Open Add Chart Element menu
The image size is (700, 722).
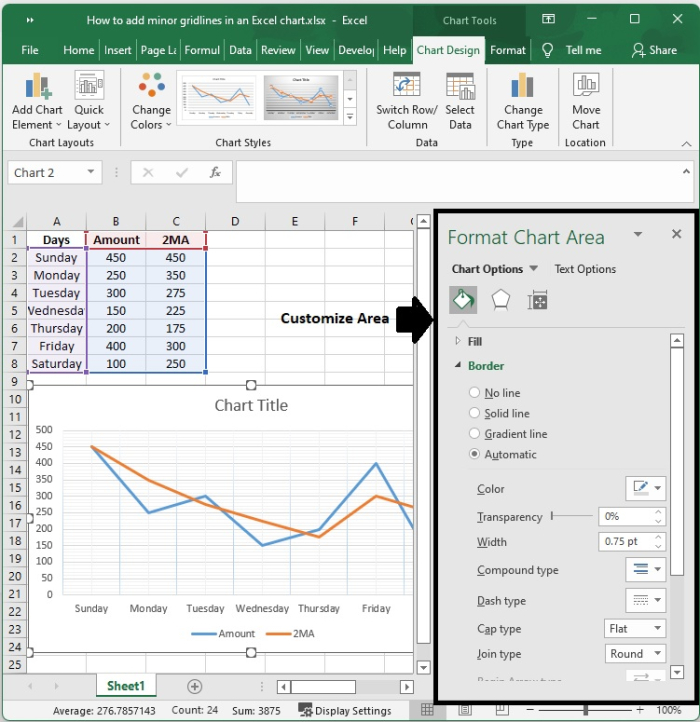37,102
